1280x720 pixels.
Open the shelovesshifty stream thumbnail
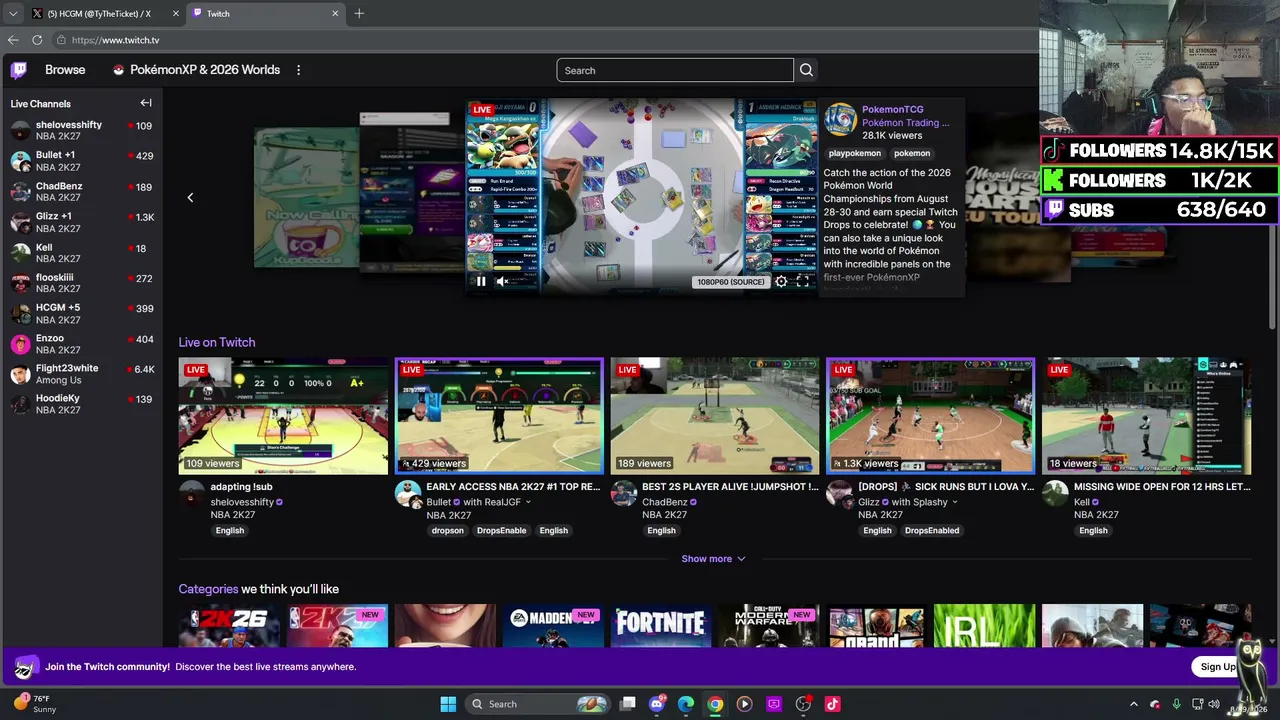click(283, 416)
